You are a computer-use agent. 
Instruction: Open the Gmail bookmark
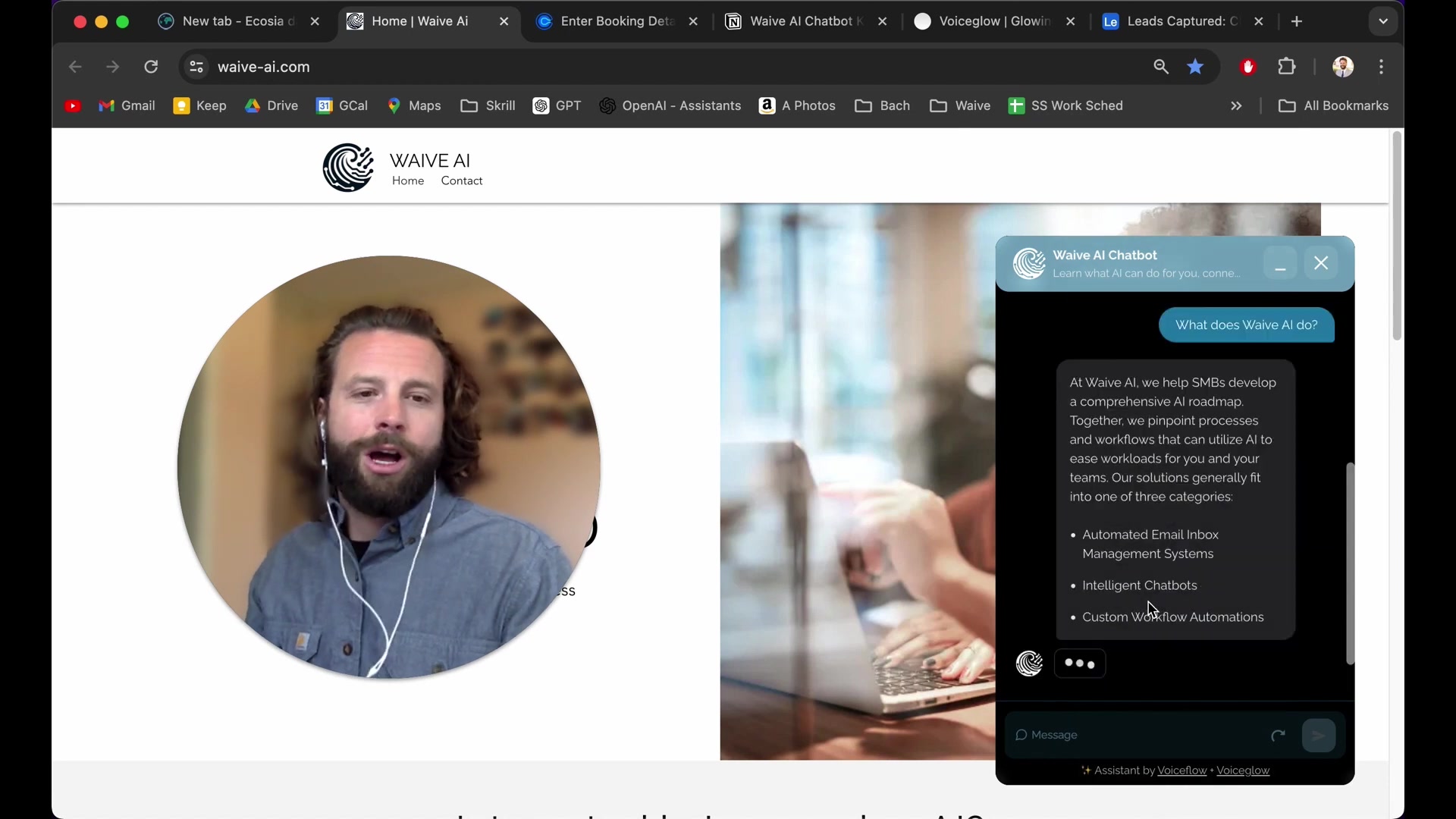(127, 106)
